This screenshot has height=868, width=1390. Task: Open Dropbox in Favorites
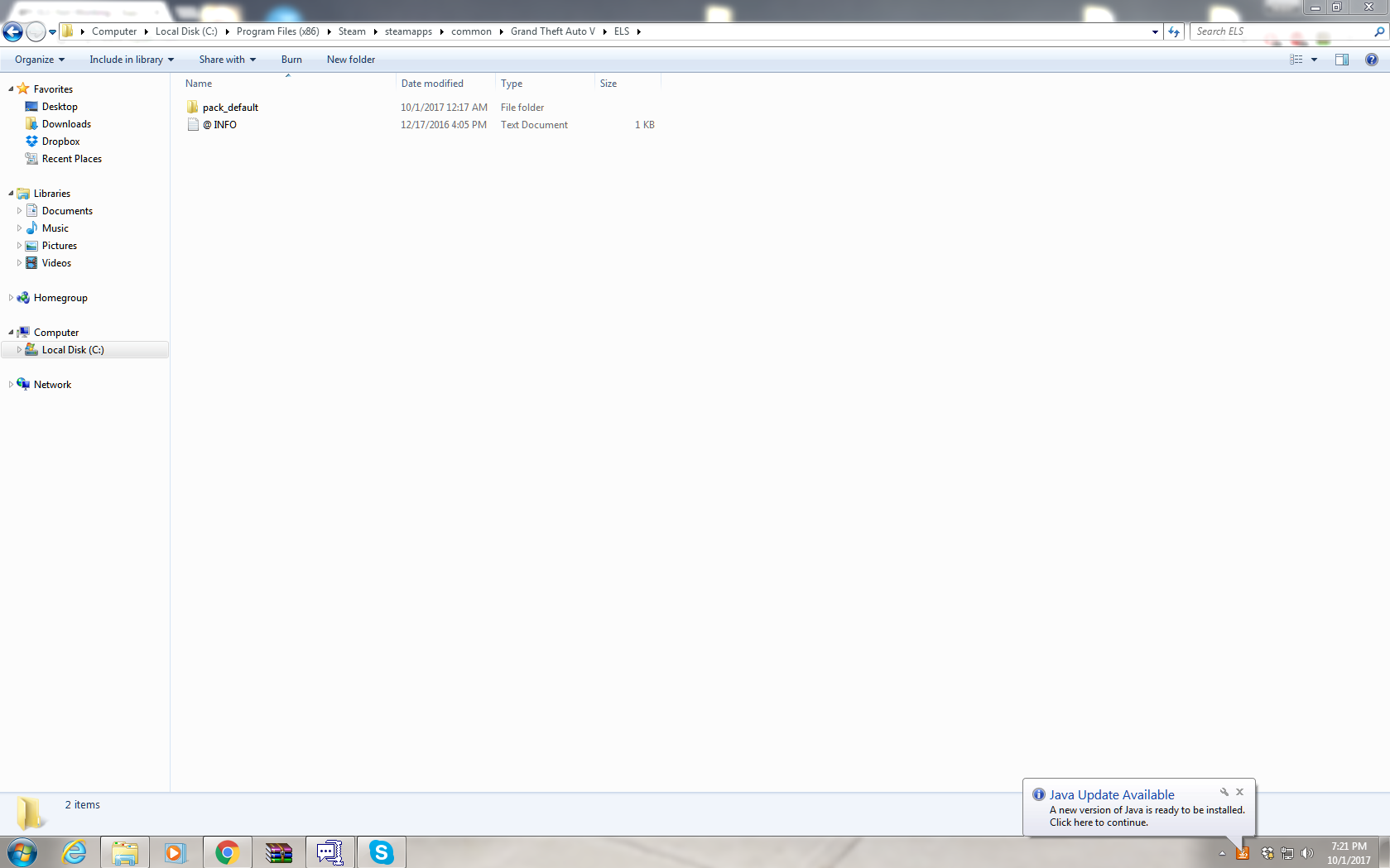[60, 141]
